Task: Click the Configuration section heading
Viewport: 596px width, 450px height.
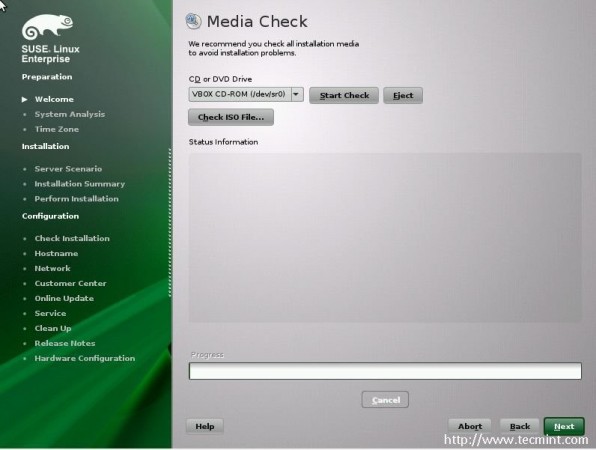Action: coord(50,216)
